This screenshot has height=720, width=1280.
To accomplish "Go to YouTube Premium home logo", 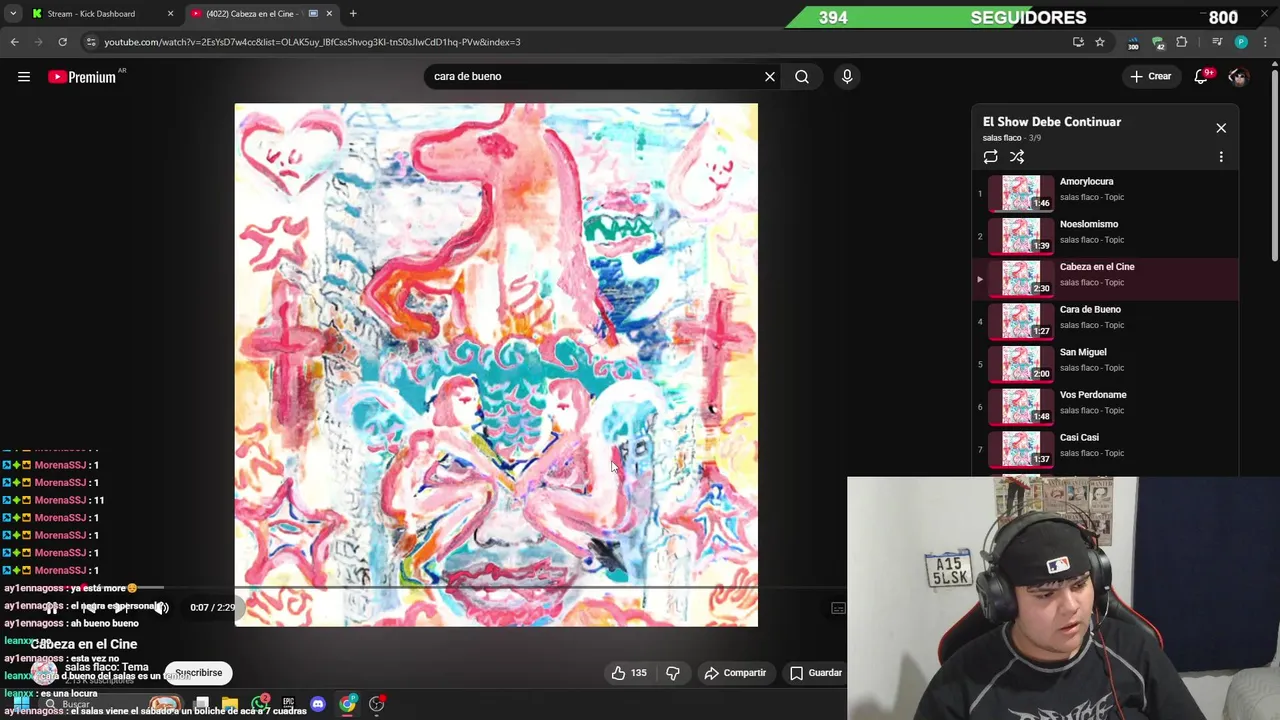I will click(x=82, y=77).
